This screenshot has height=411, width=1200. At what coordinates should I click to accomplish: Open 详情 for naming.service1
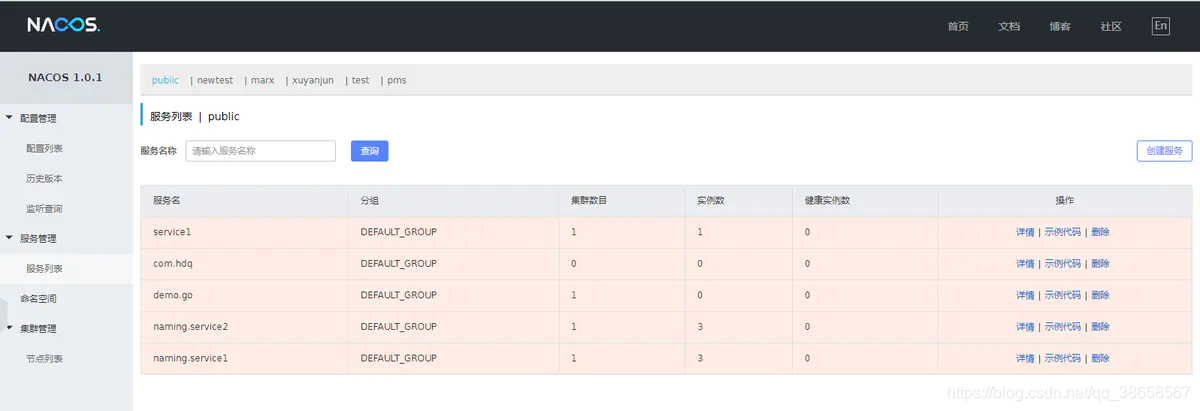[1025, 358]
